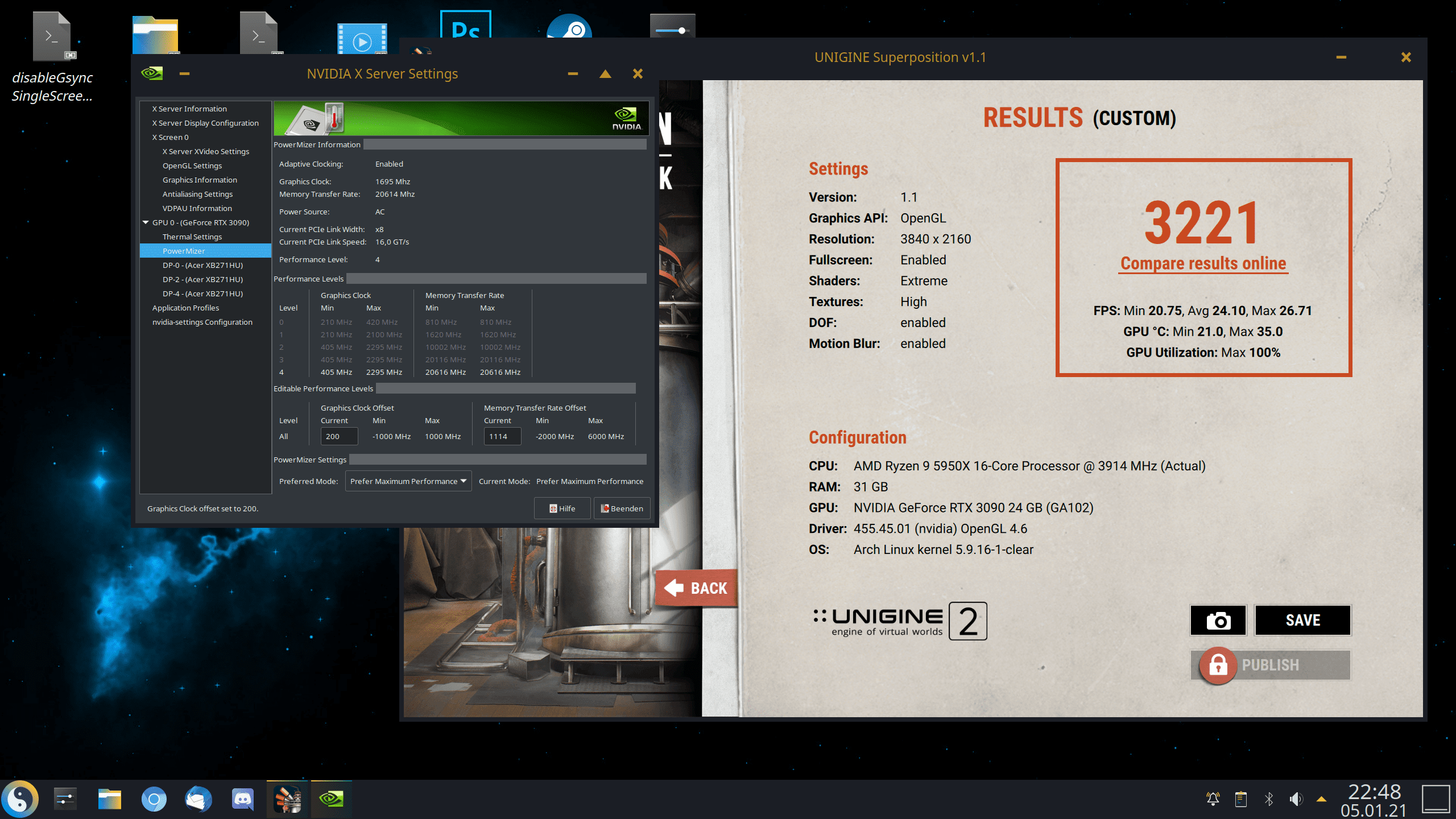This screenshot has width=1456, height=819.
Task: Select X Screen 0 entry
Action: 170,137
